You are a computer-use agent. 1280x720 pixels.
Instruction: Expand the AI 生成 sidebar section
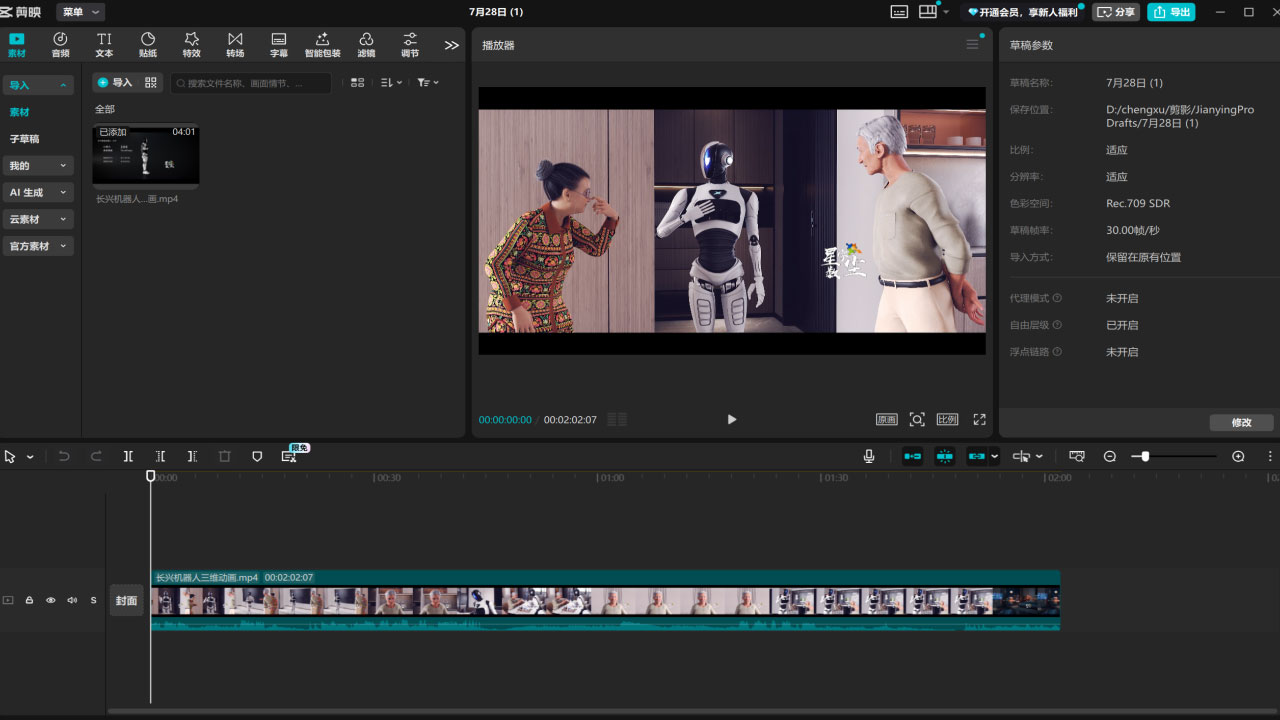click(38, 192)
